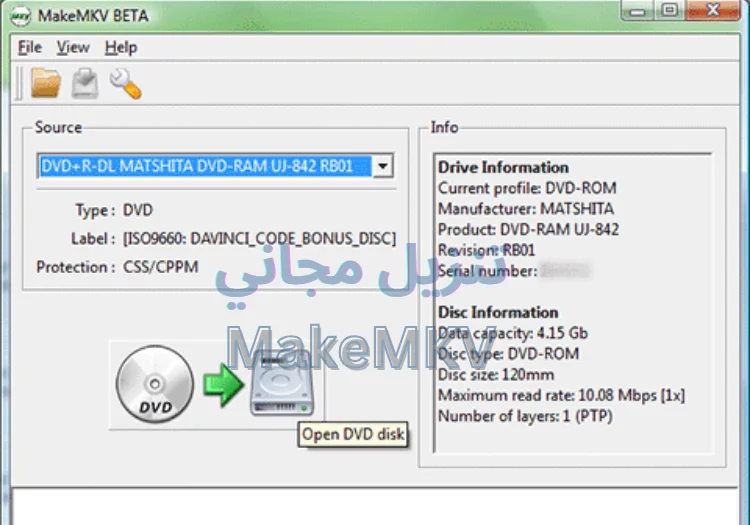
Task: Click the backup disc toolbar icon
Action: pos(85,83)
